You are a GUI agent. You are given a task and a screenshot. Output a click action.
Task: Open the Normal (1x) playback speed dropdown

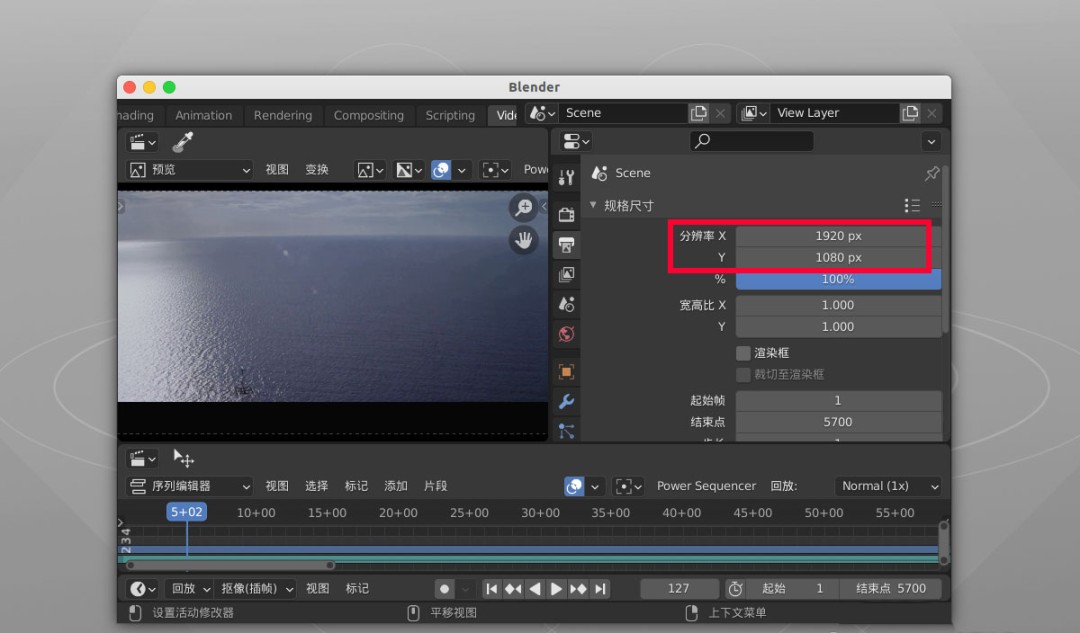pyautogui.click(x=889, y=486)
